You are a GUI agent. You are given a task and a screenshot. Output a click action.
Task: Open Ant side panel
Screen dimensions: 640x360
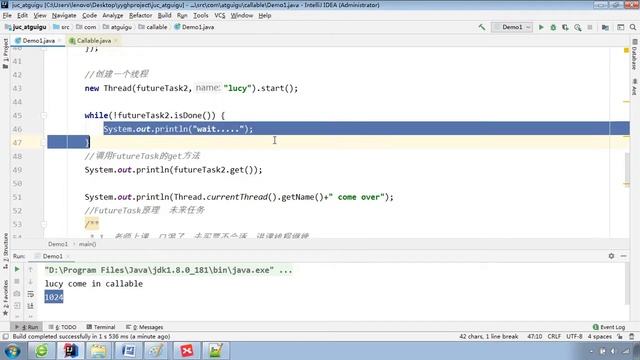[634, 86]
